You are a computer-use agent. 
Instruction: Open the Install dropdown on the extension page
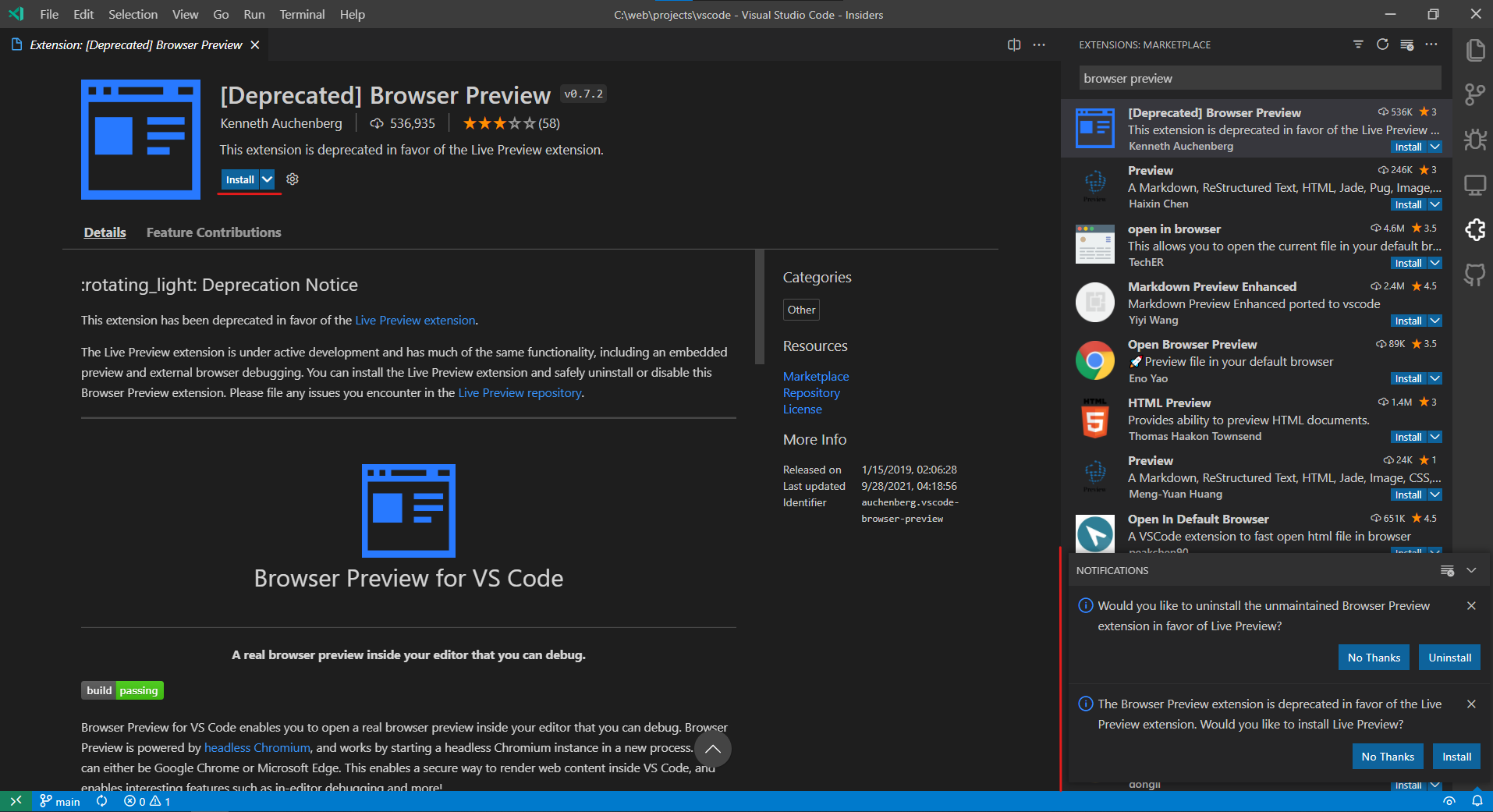[x=268, y=179]
